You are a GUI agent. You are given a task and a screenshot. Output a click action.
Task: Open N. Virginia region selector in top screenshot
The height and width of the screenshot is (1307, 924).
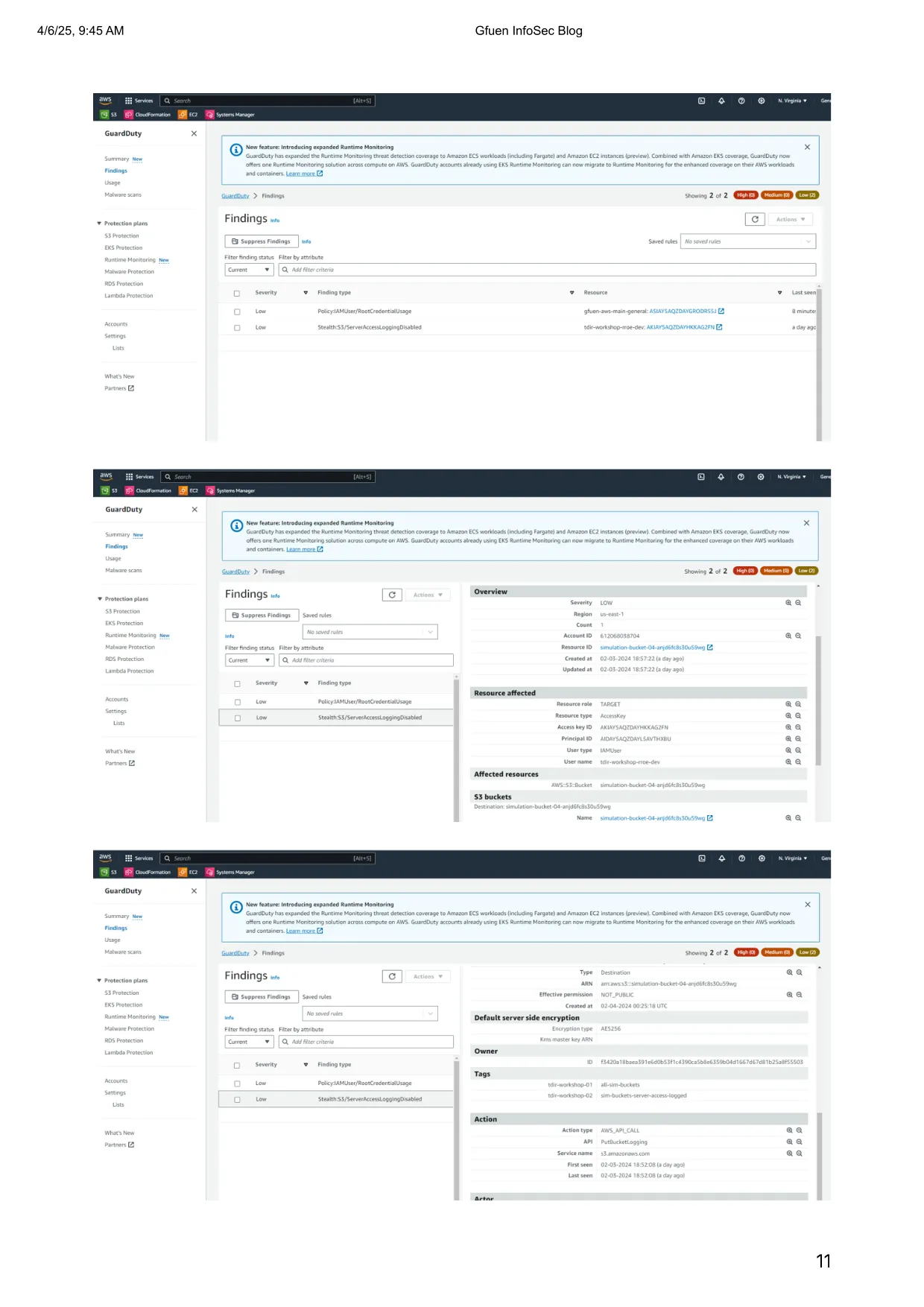(x=792, y=101)
